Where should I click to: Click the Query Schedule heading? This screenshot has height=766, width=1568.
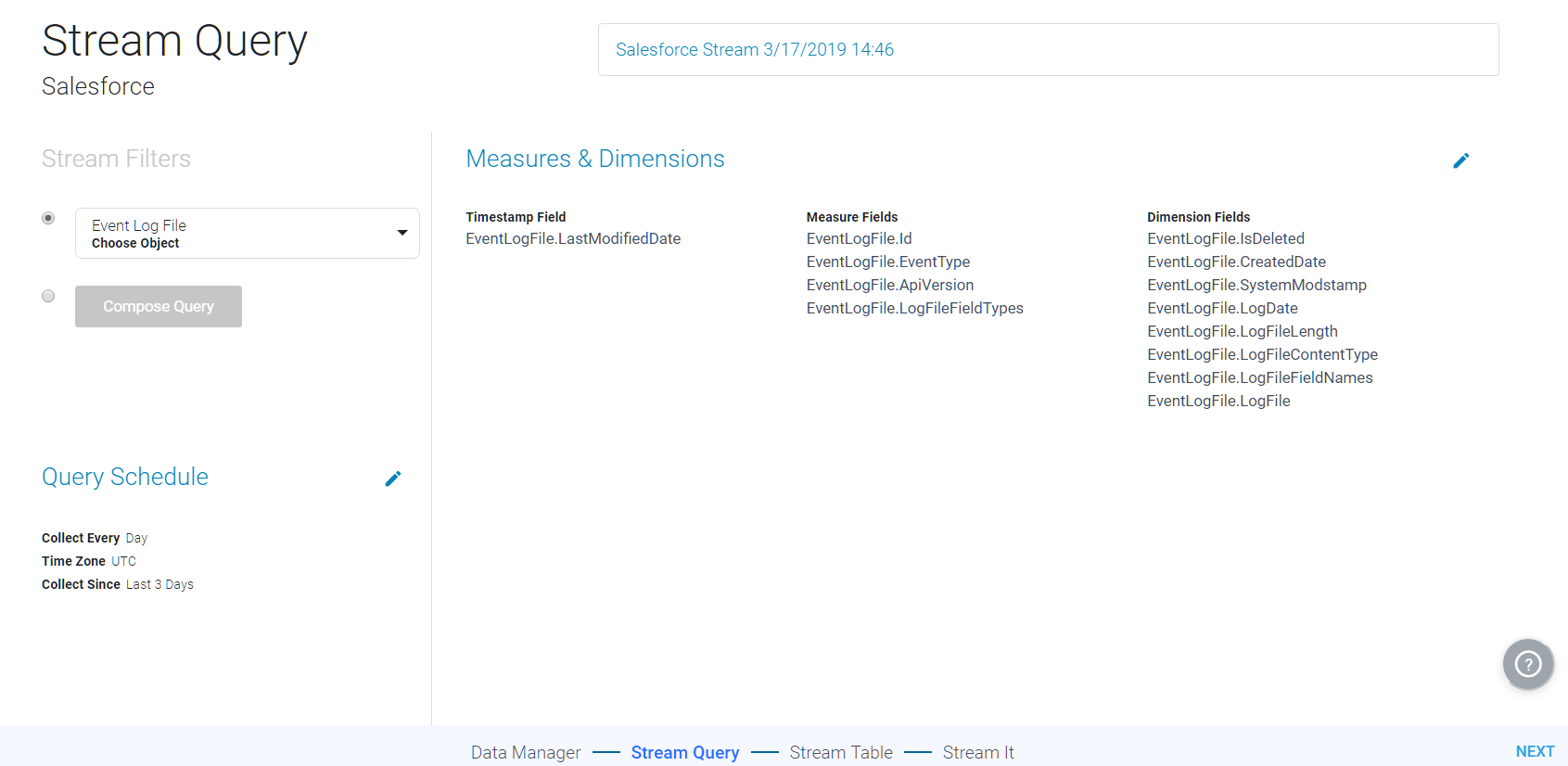(x=125, y=477)
